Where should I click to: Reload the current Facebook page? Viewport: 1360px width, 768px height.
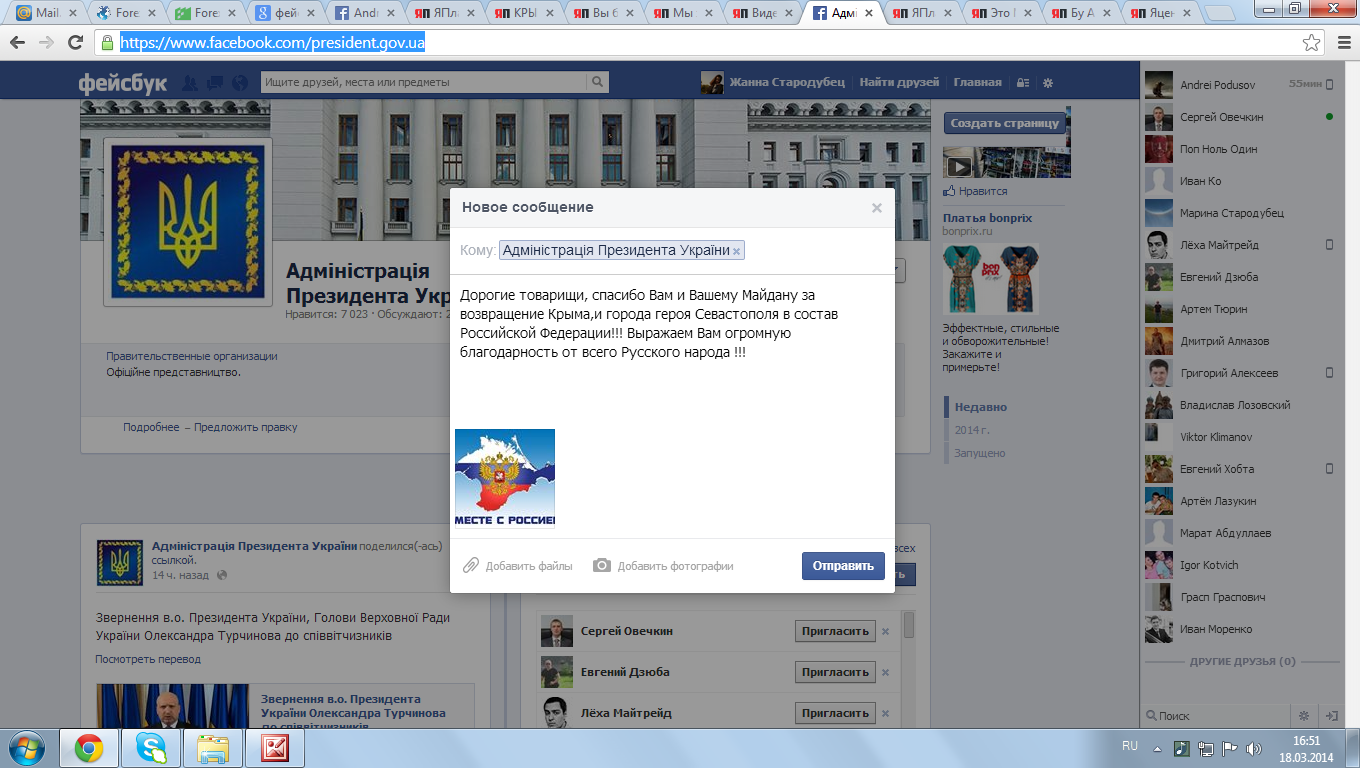pyautogui.click(x=75, y=43)
